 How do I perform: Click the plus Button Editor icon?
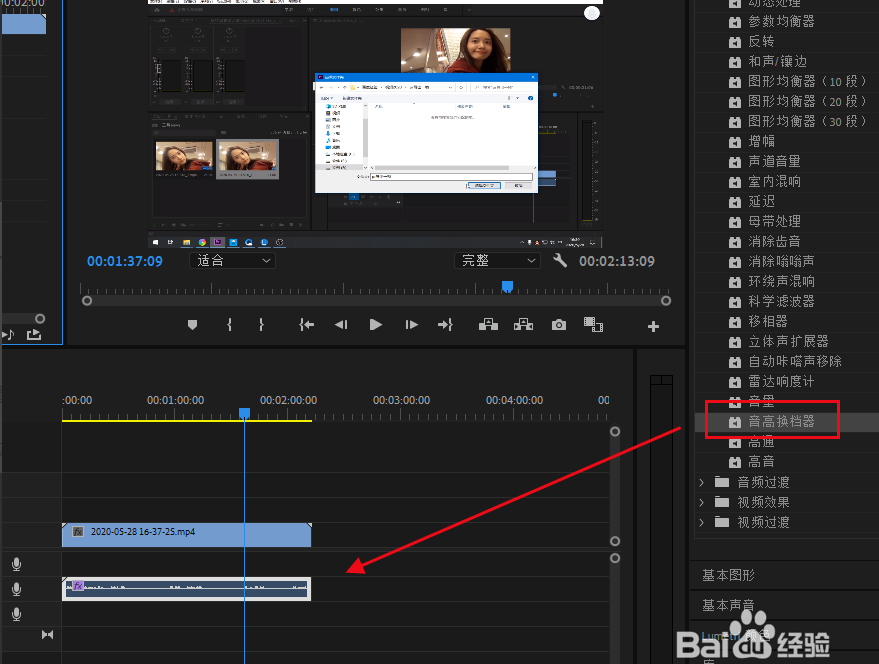[x=654, y=326]
